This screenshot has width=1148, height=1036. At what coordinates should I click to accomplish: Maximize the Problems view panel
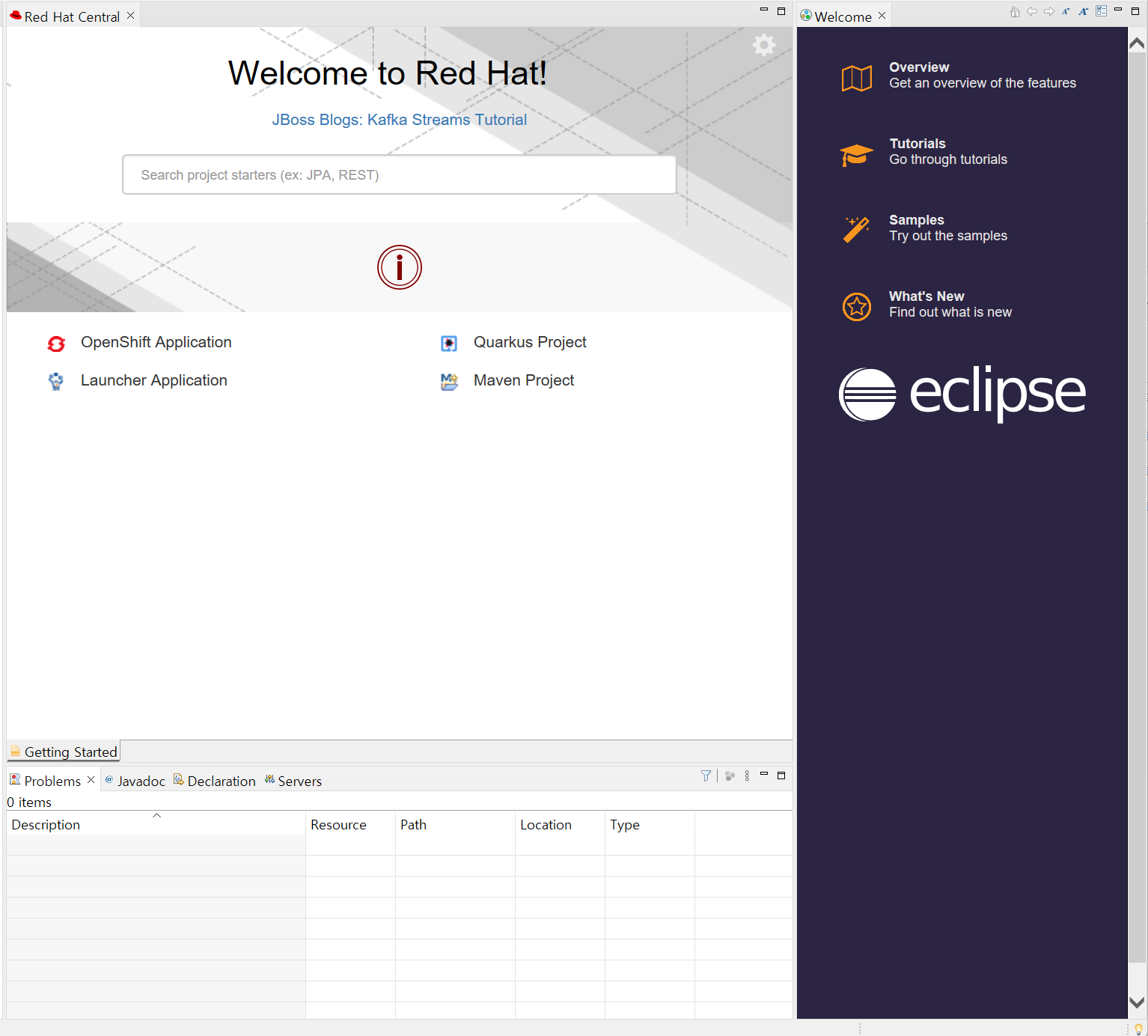click(x=781, y=776)
